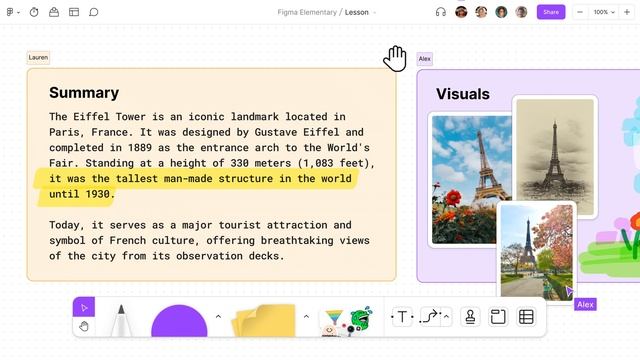
Task: Open the templates layout icon
Action: coord(74,12)
